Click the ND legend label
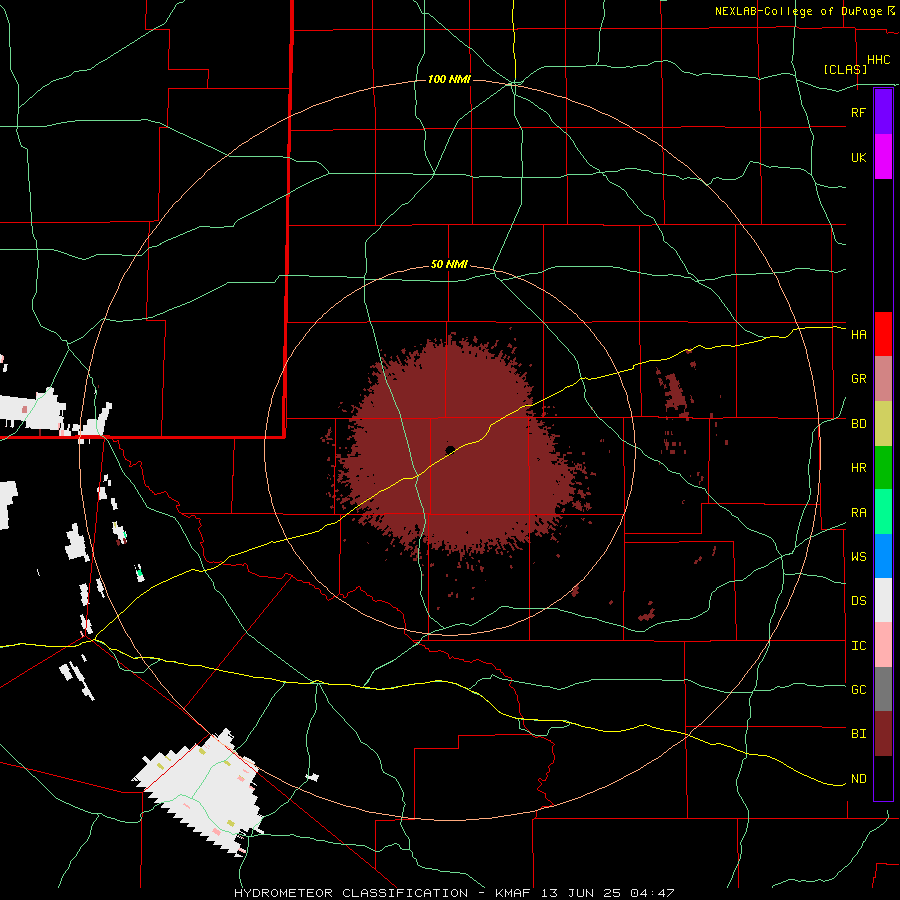Image resolution: width=900 pixels, height=900 pixels. coord(858,779)
